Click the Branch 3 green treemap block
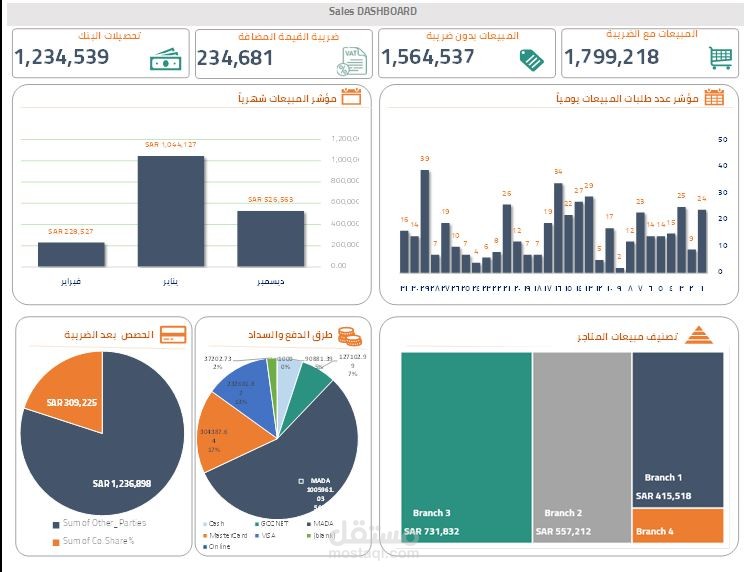Viewport: 748px width, 572px height. (466, 447)
